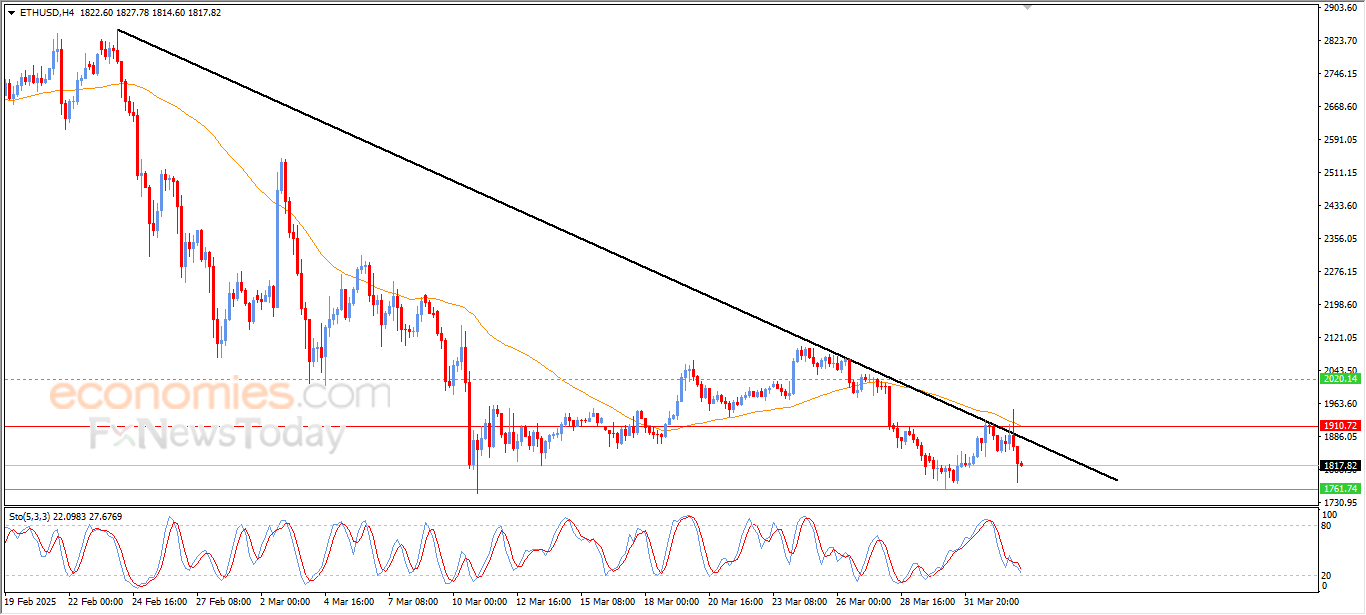Click the 31 Mar 20:00 time label
1366x615 pixels.
pyautogui.click(x=992, y=602)
